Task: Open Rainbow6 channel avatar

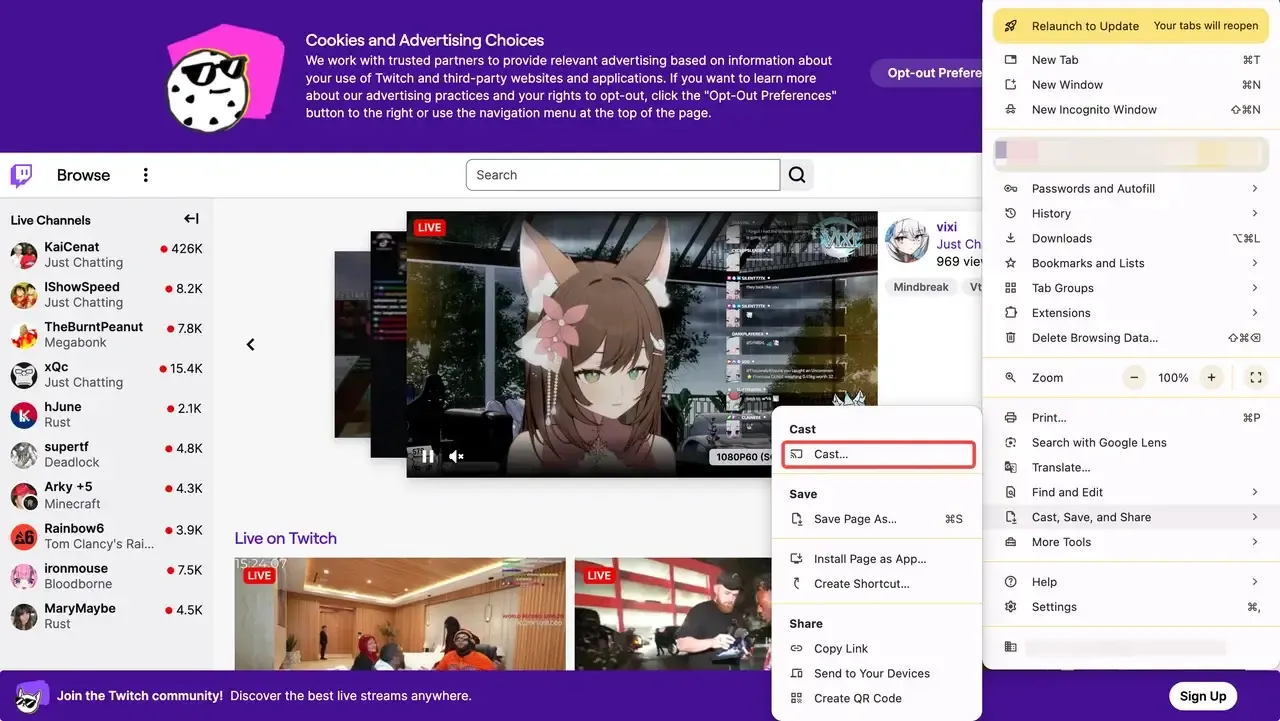Action: [24, 537]
